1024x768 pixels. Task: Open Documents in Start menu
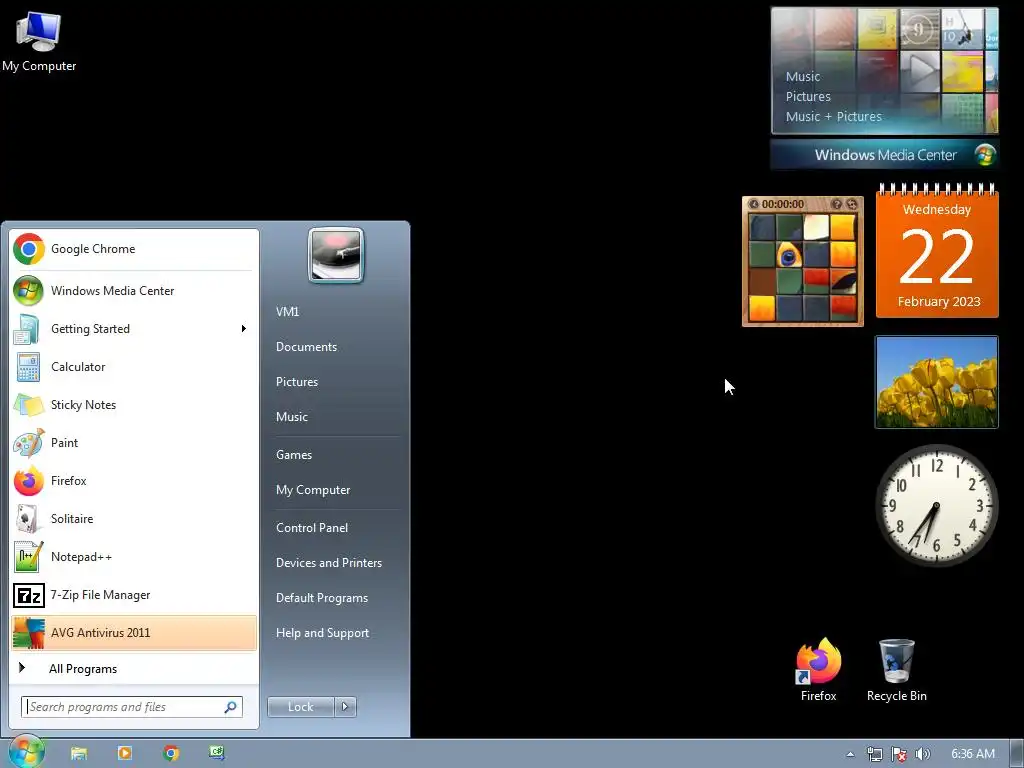click(x=306, y=347)
